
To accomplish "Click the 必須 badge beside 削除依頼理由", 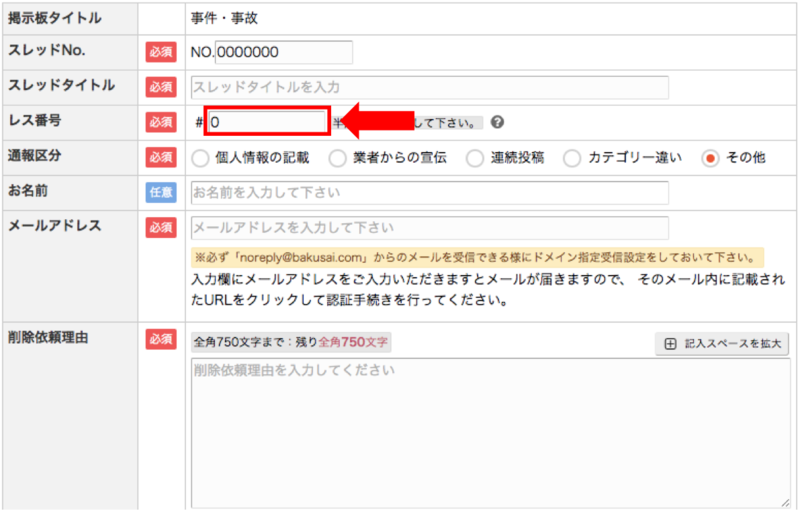I will (x=161, y=339).
